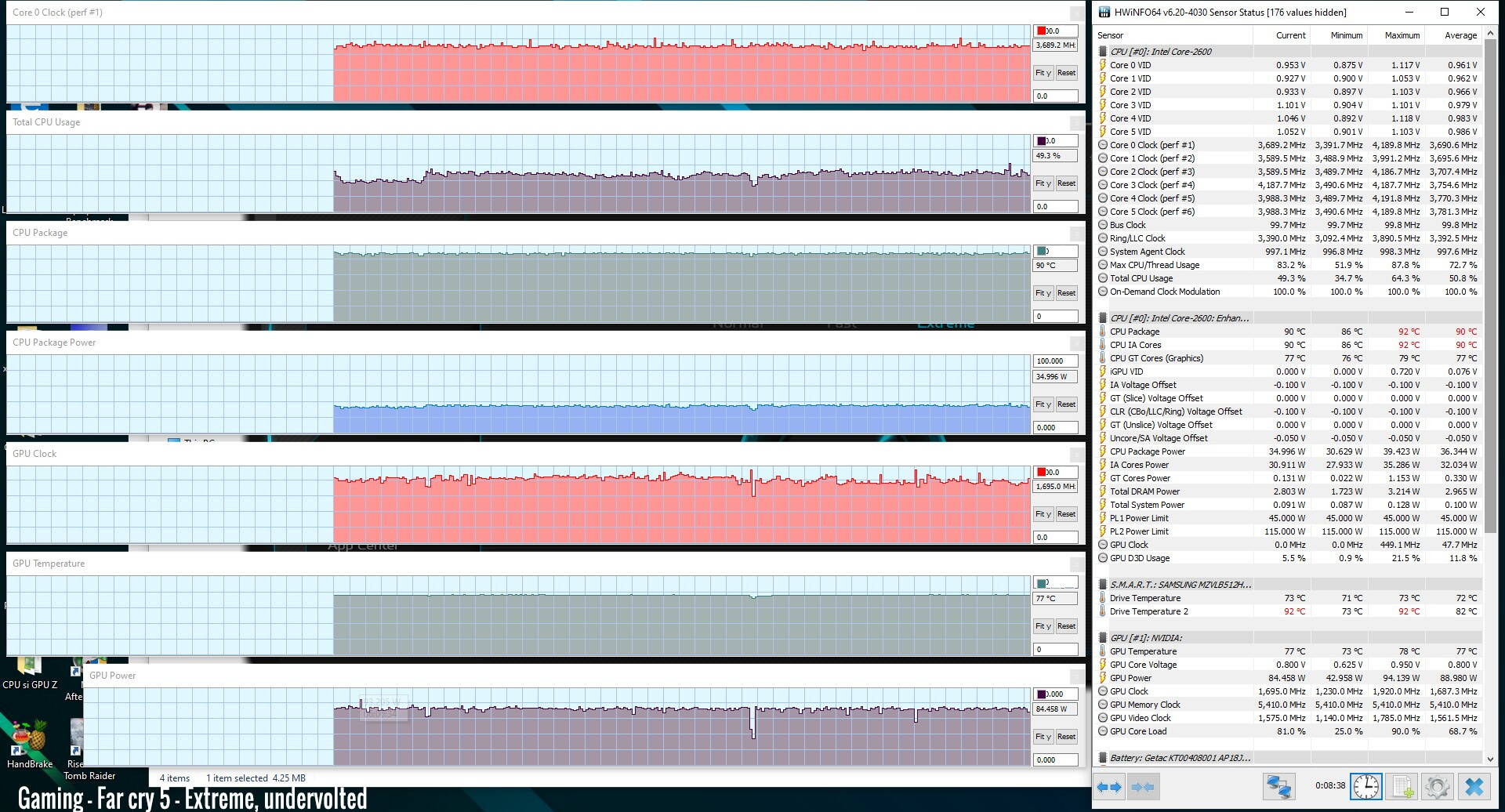Click the Minimum column header
Image resolution: width=1505 pixels, height=812 pixels.
(x=1338, y=35)
